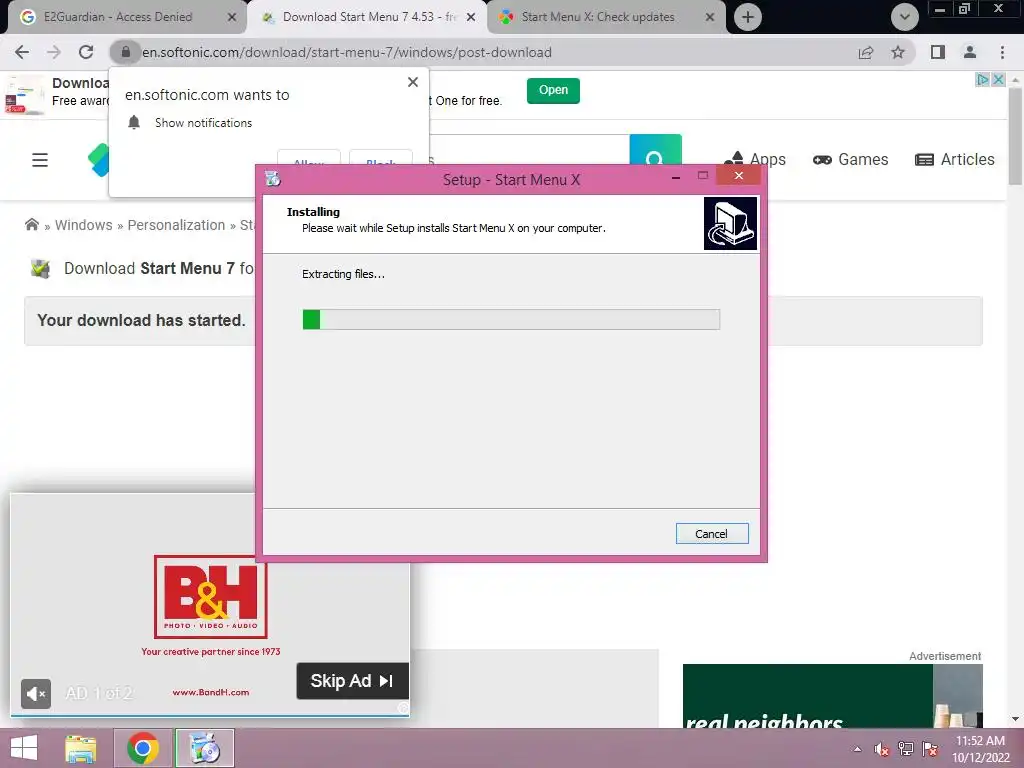Open the real neighbors advertisement
Viewport: 1024px width, 768px height.
point(833,696)
